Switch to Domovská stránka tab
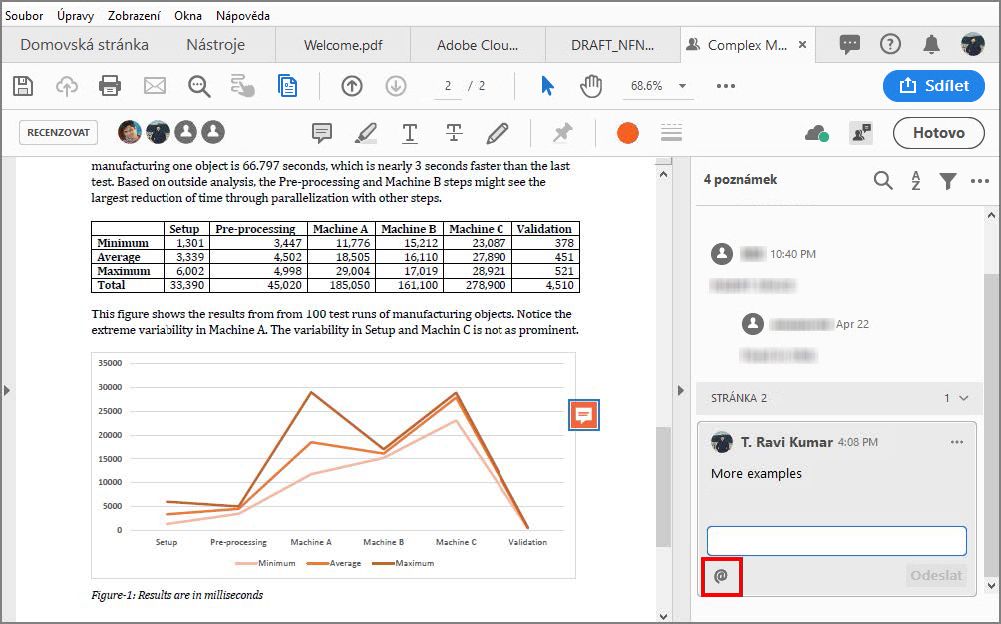 click(x=84, y=45)
